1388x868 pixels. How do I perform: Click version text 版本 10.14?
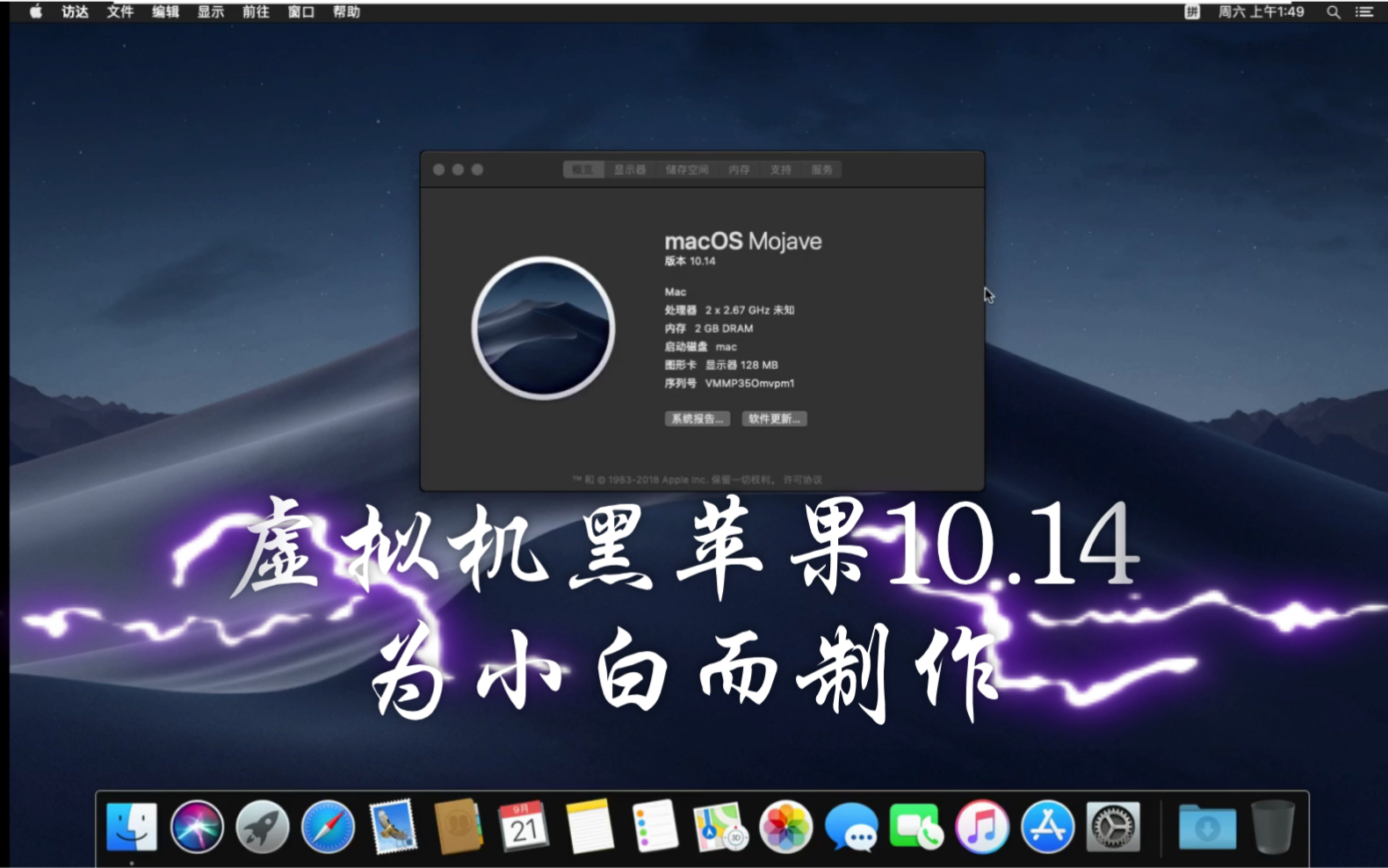690,261
